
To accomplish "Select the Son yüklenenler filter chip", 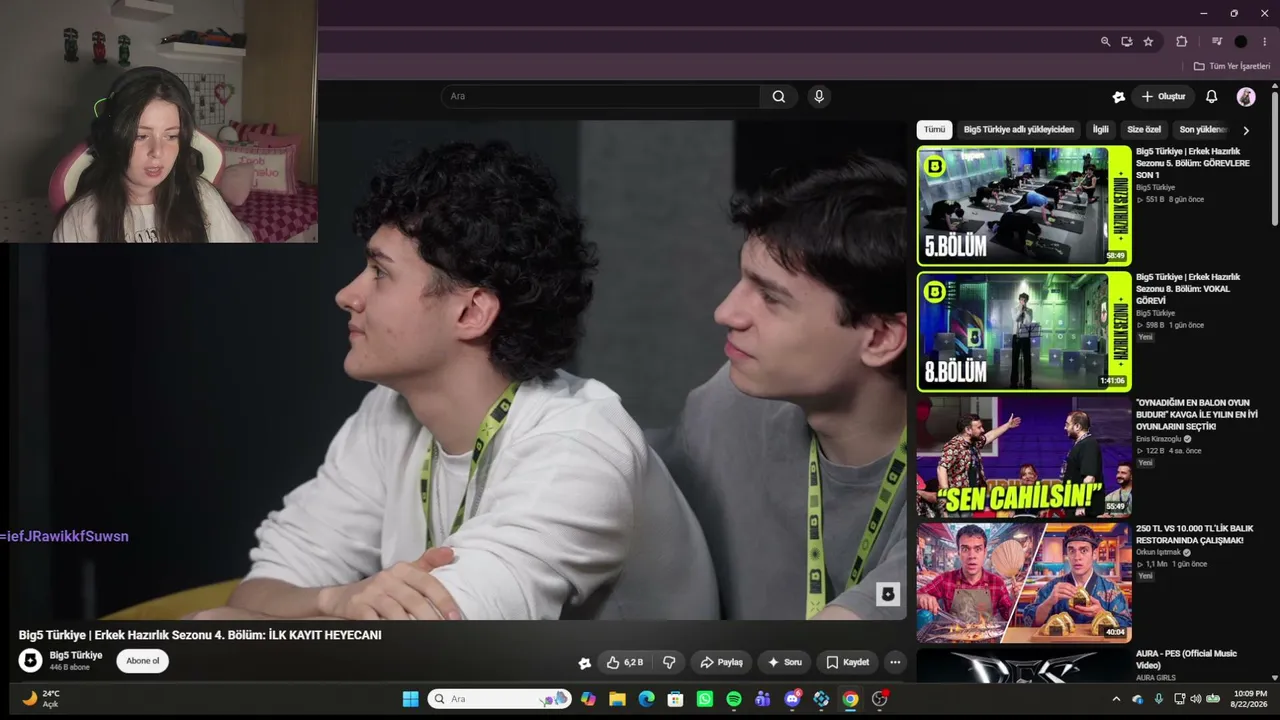I will pyautogui.click(x=1203, y=130).
